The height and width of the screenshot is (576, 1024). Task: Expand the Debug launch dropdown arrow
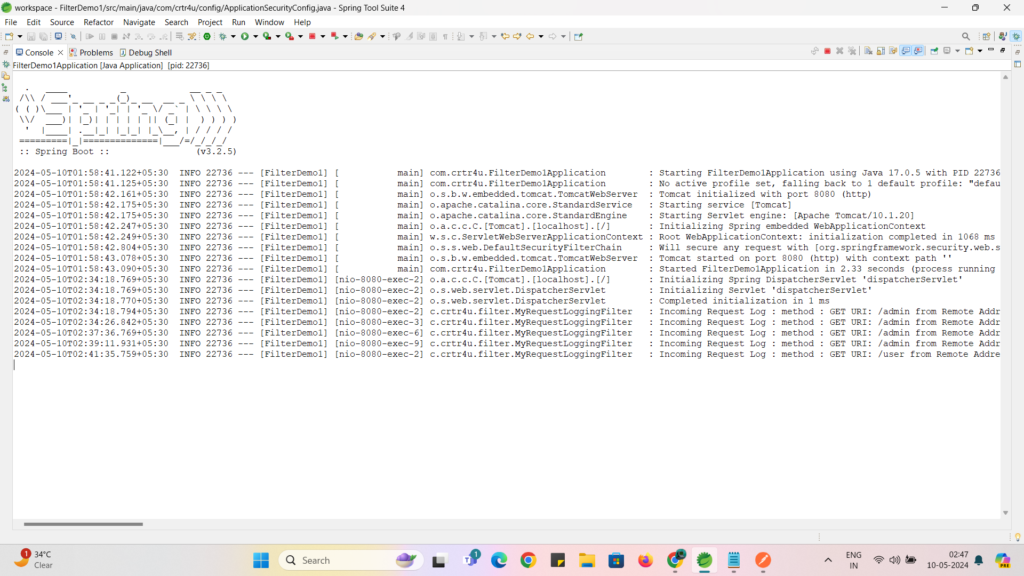tap(232, 37)
